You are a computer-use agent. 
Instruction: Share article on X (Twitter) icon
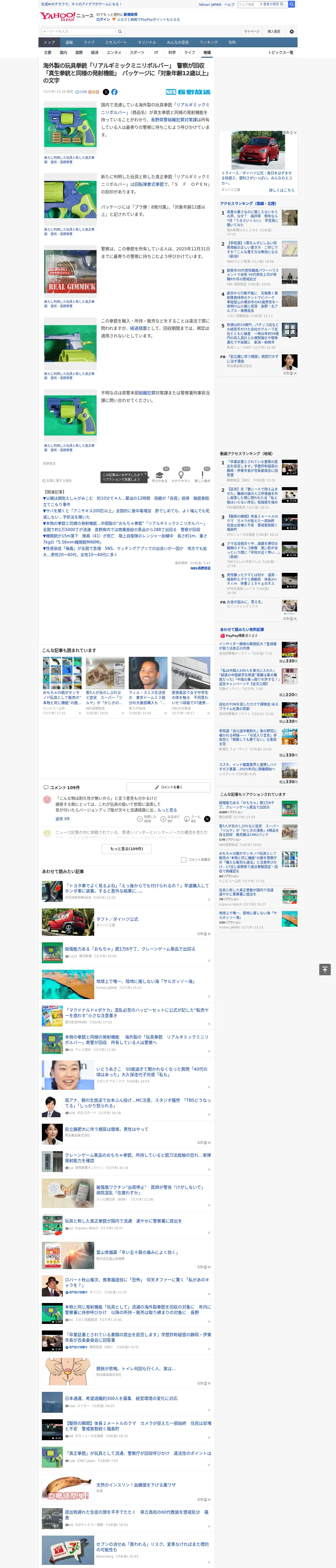[x=105, y=92]
